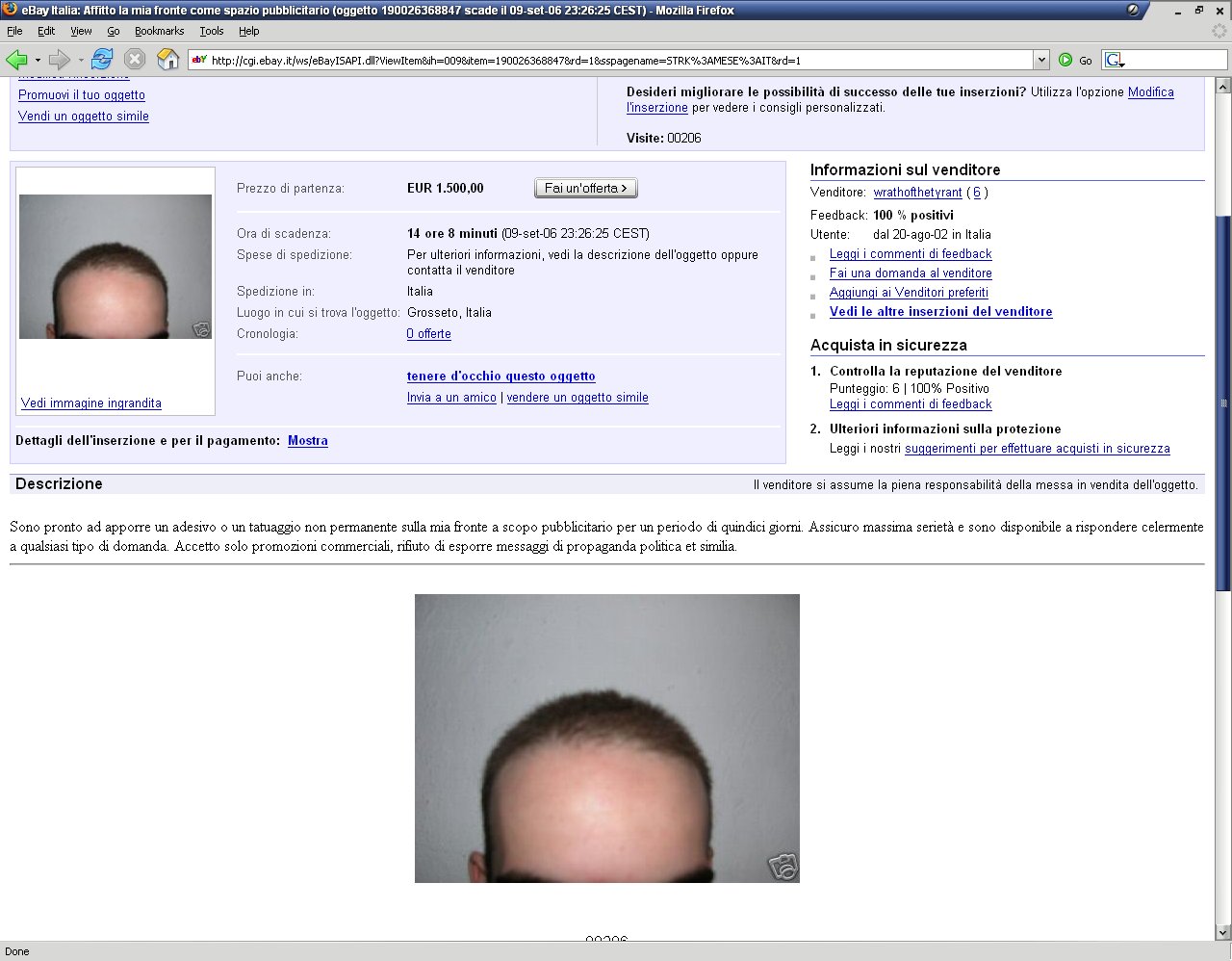Open the Edit menu
The width and height of the screenshot is (1232, 961).
(x=46, y=31)
